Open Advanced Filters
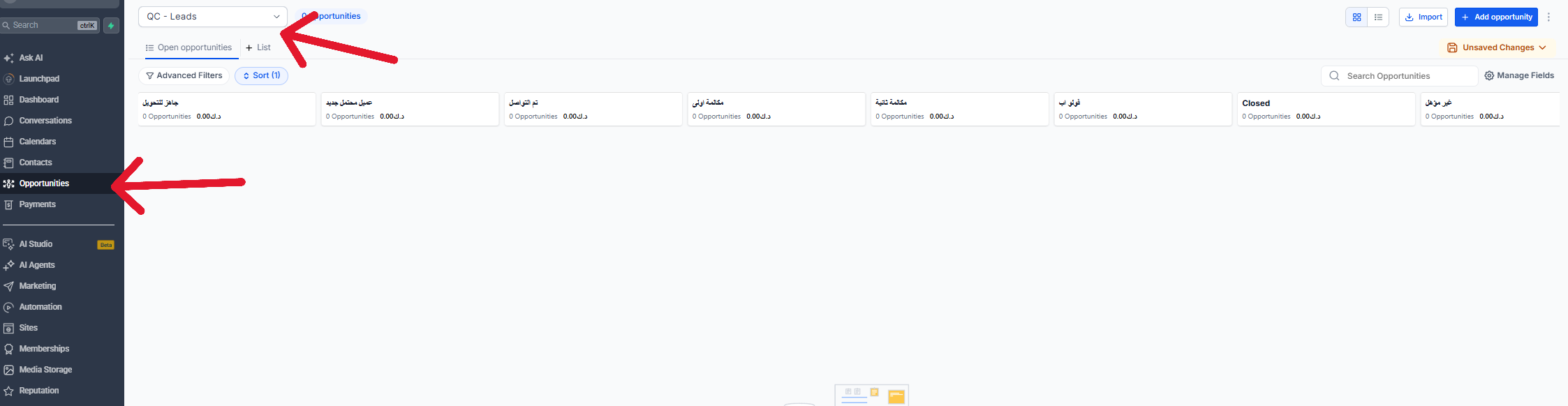 (184, 75)
